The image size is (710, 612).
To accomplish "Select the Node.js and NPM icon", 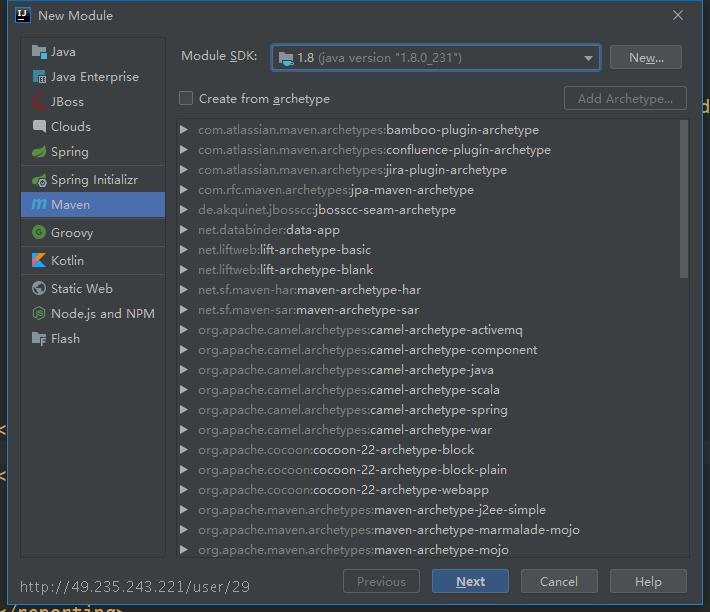I will pyautogui.click(x=39, y=313).
